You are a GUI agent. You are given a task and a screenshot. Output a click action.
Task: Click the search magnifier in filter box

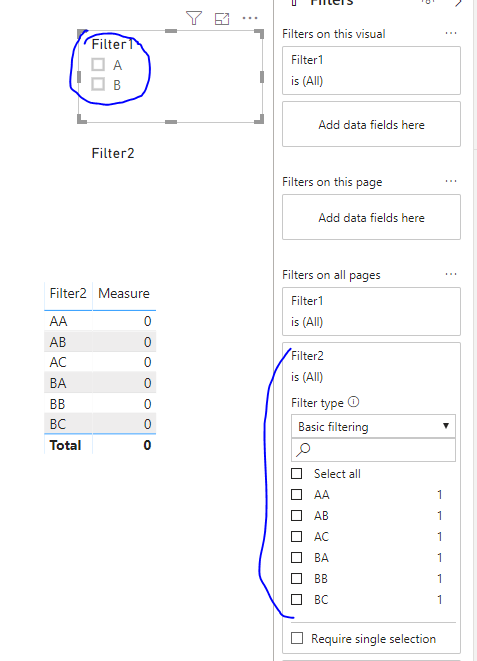coord(303,449)
